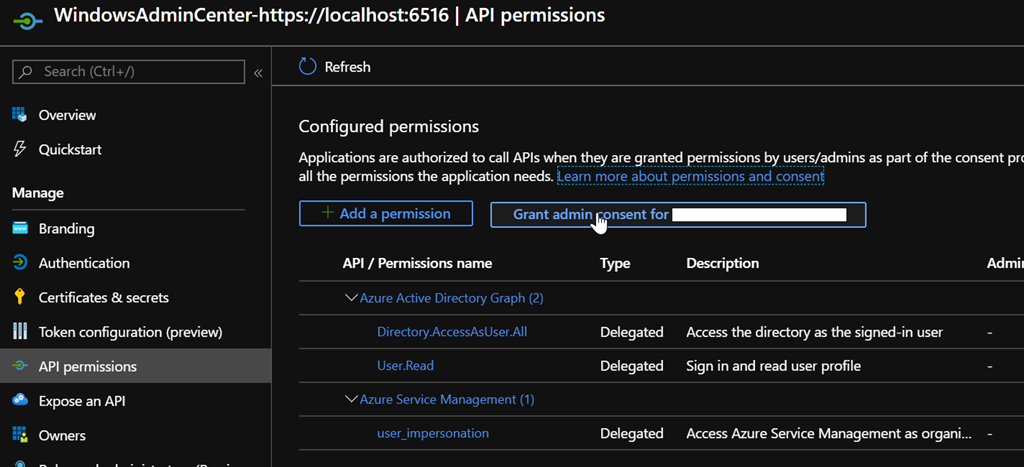This screenshot has width=1024, height=467.
Task: Collapse the Azure Active Directory Graph group
Action: point(351,298)
